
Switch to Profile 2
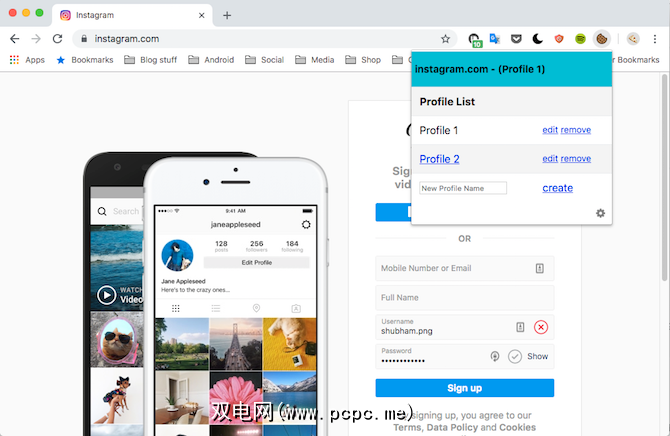[439, 159]
